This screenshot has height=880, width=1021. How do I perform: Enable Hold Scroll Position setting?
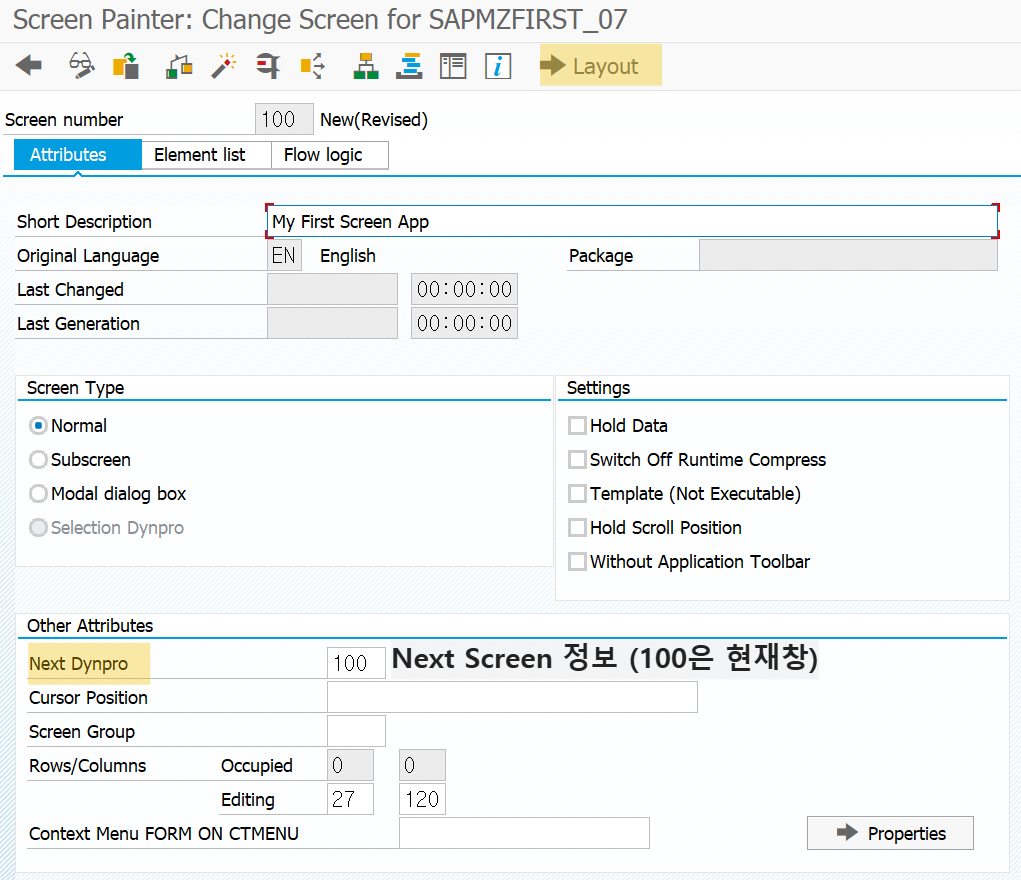577,527
